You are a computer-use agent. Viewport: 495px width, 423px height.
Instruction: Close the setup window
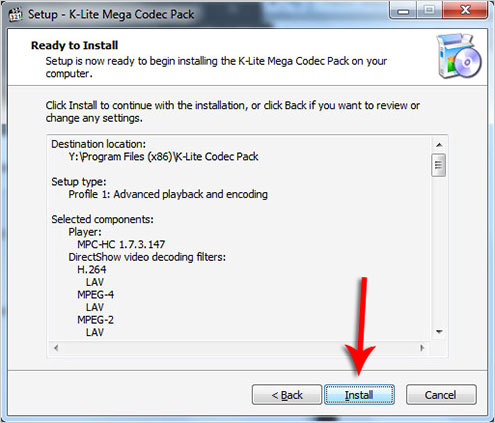(x=465, y=11)
